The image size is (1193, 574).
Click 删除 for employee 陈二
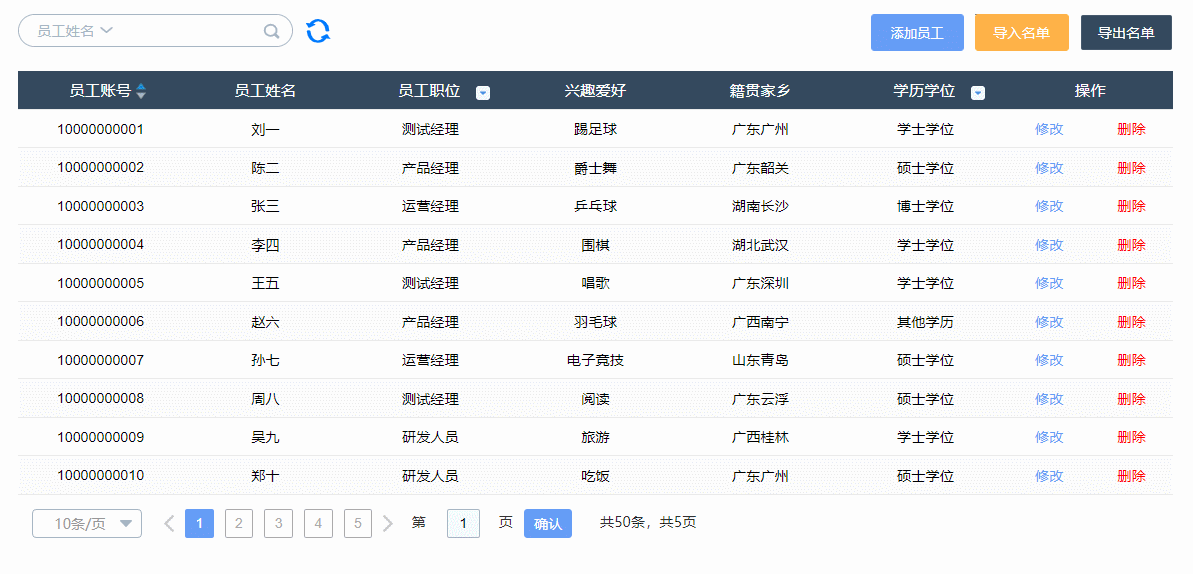point(1131,168)
